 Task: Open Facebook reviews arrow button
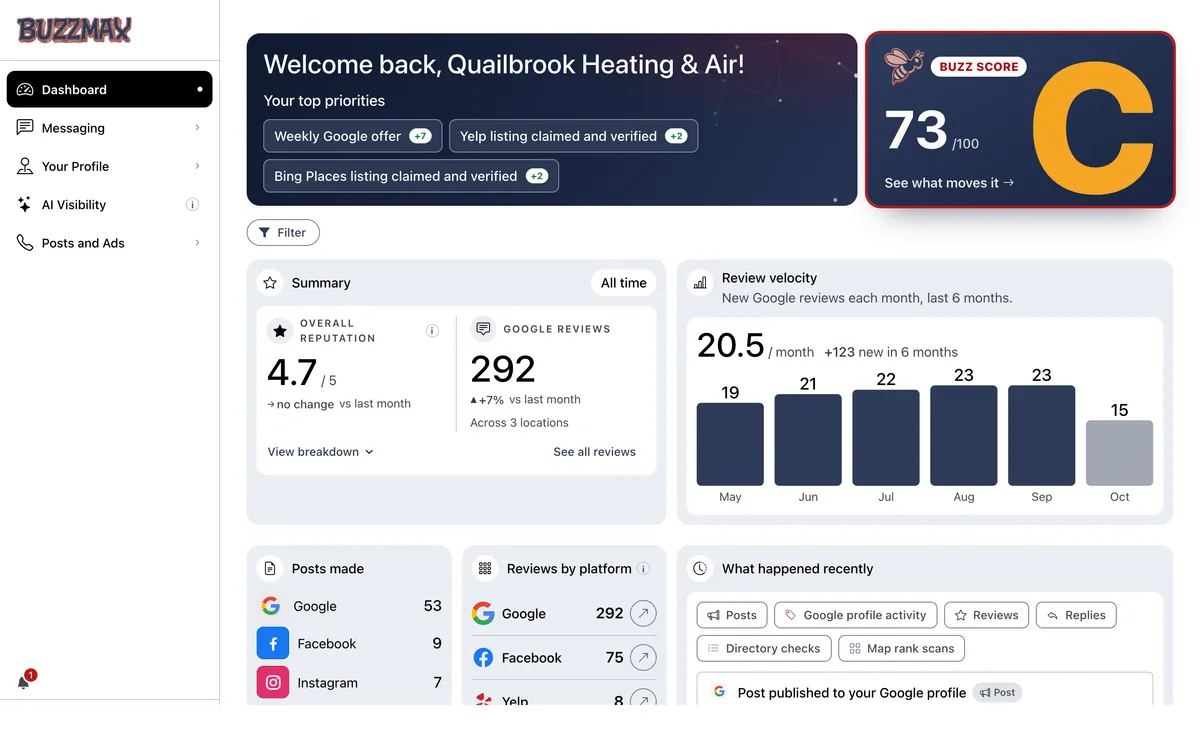coord(644,658)
